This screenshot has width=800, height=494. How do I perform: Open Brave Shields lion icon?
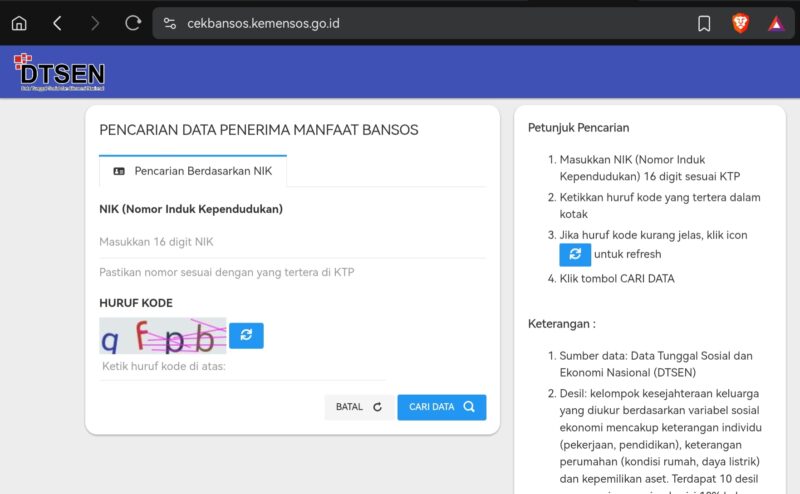pos(740,23)
